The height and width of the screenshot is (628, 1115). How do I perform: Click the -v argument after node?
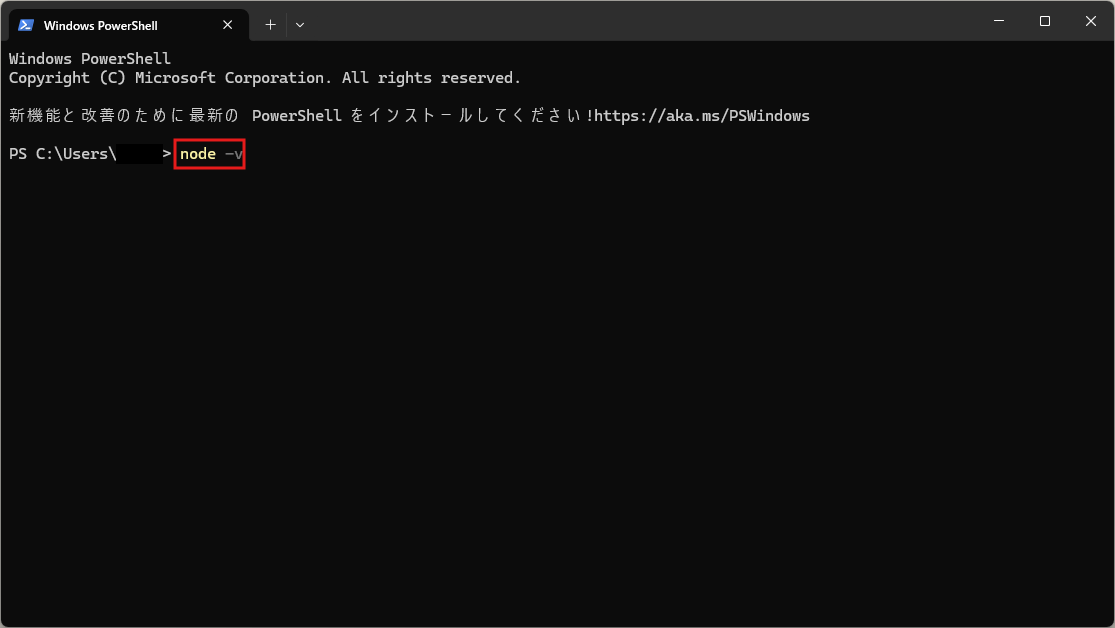coord(233,154)
